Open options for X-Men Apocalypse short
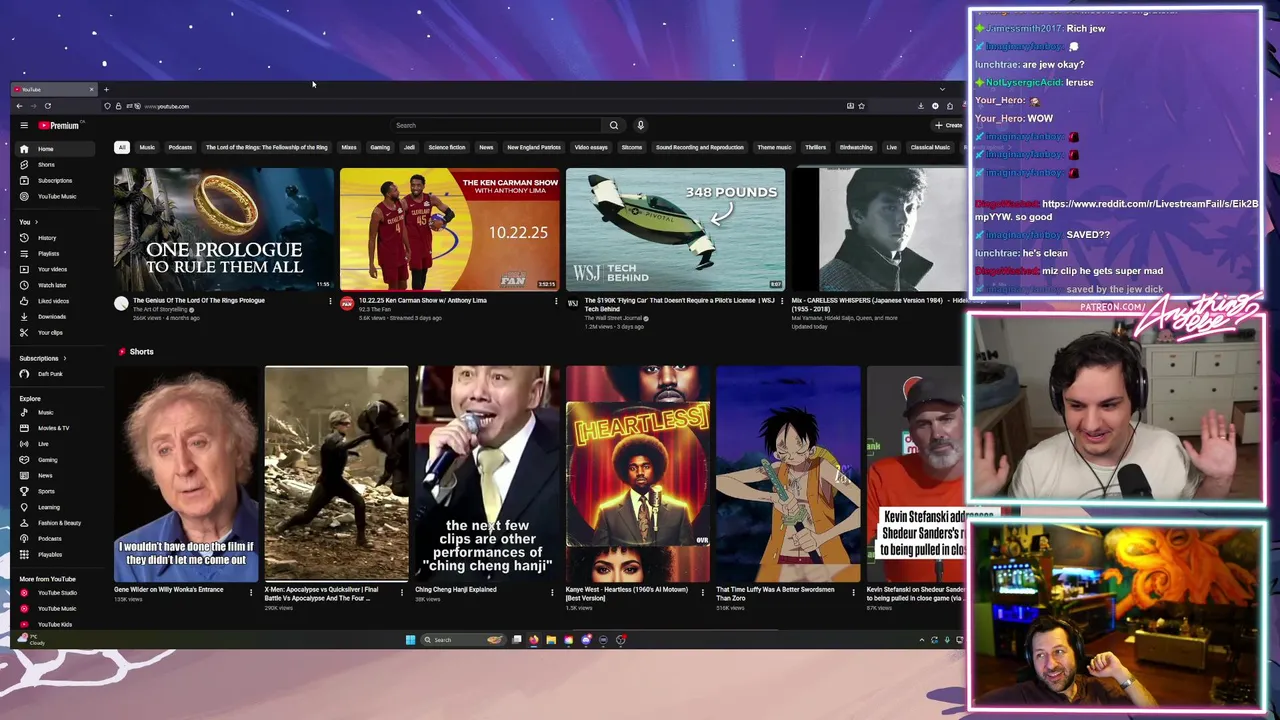Viewport: 1280px width, 720px height. click(401, 591)
